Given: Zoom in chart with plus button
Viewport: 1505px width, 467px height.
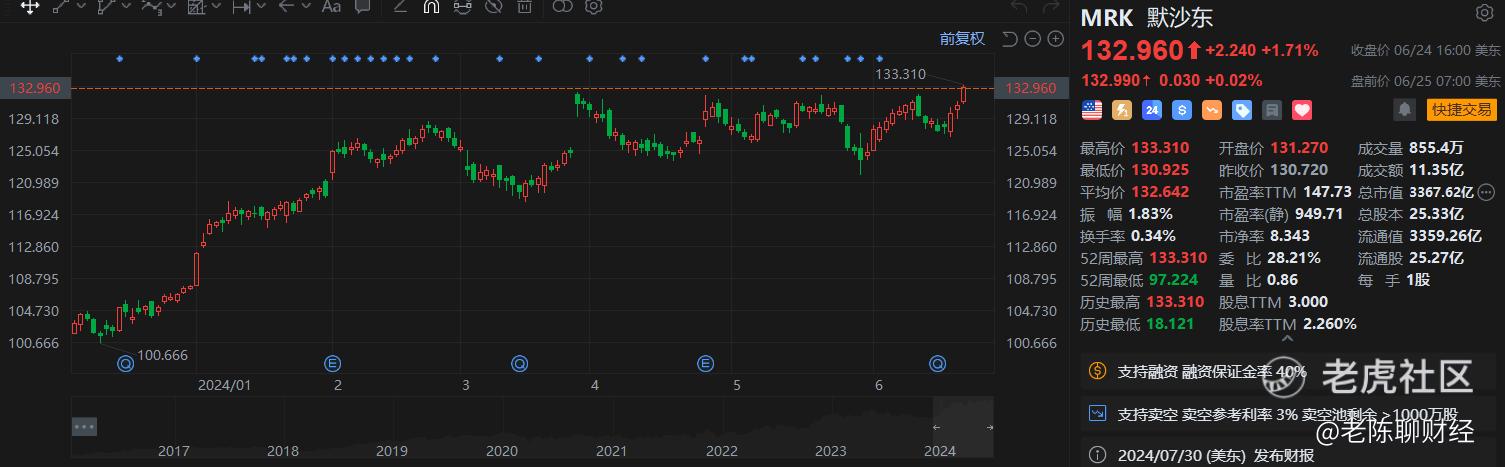Looking at the screenshot, I should [x=1054, y=39].
